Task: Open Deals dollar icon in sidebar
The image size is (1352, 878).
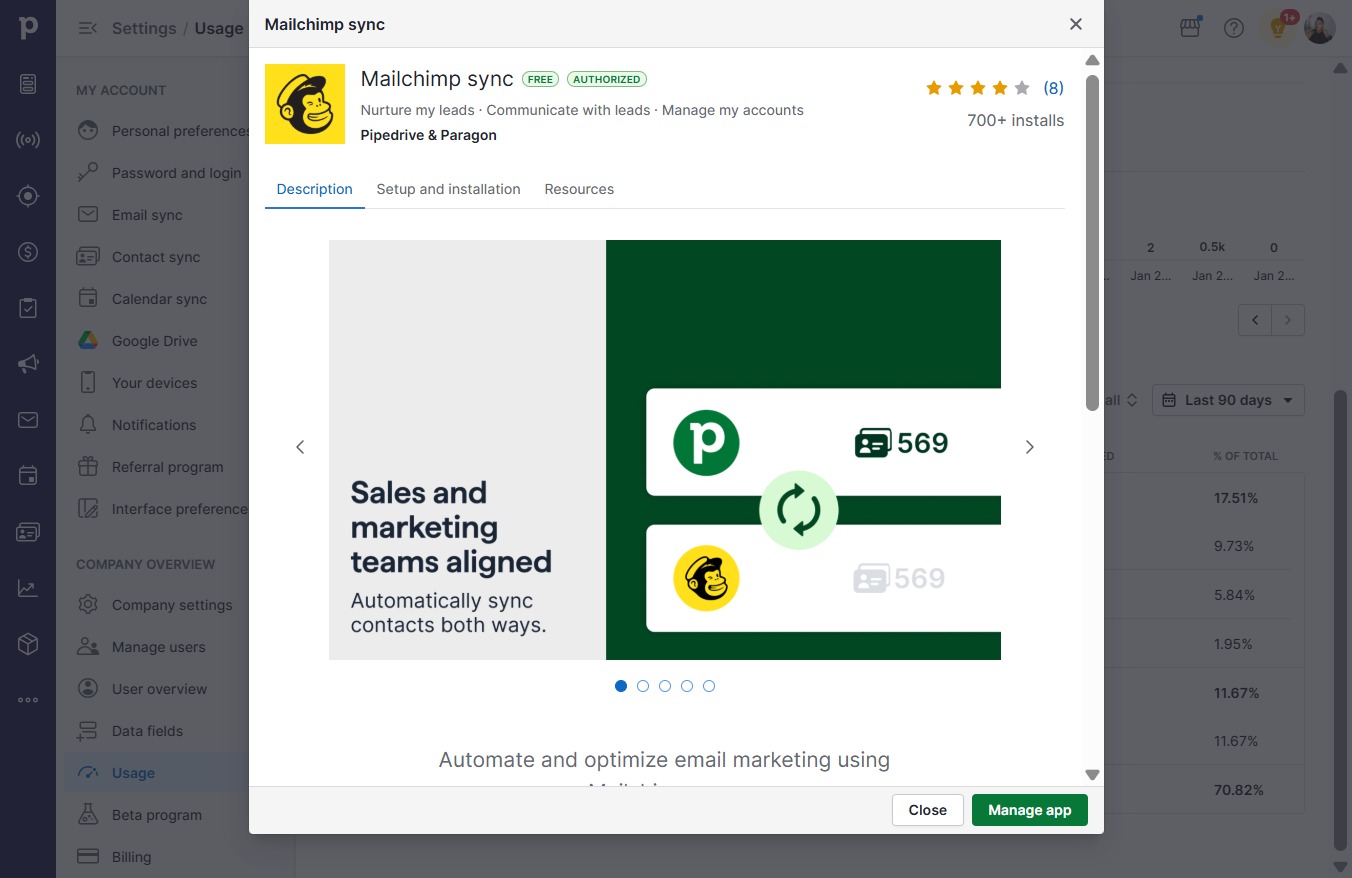Action: click(28, 252)
